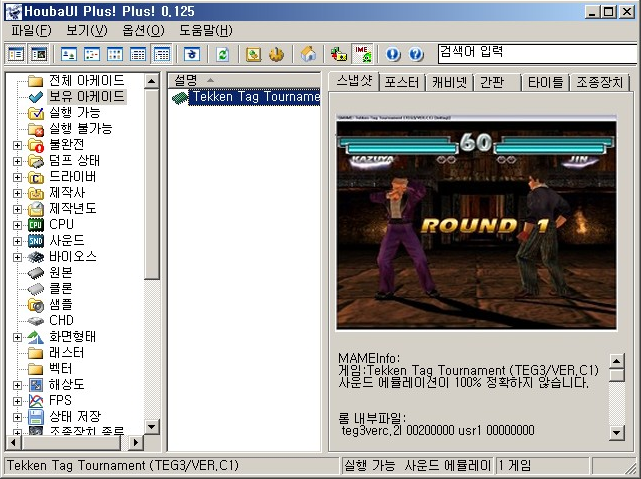Switch to the 스냅샷 tab
The image size is (641, 479).
tap(354, 81)
